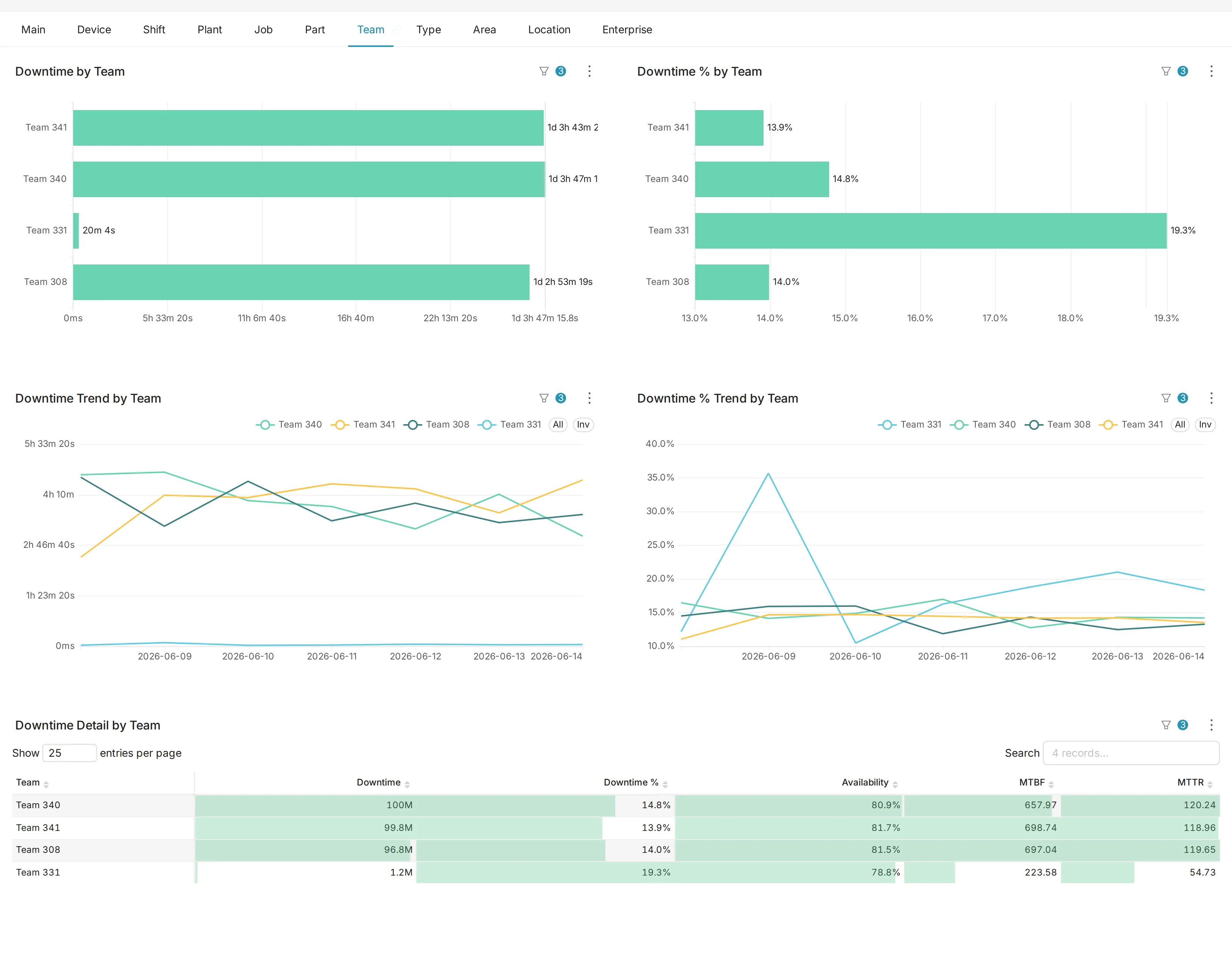1232x955 pixels.
Task: Open the kebab menu for Downtime Detail by Team
Action: (1211, 725)
